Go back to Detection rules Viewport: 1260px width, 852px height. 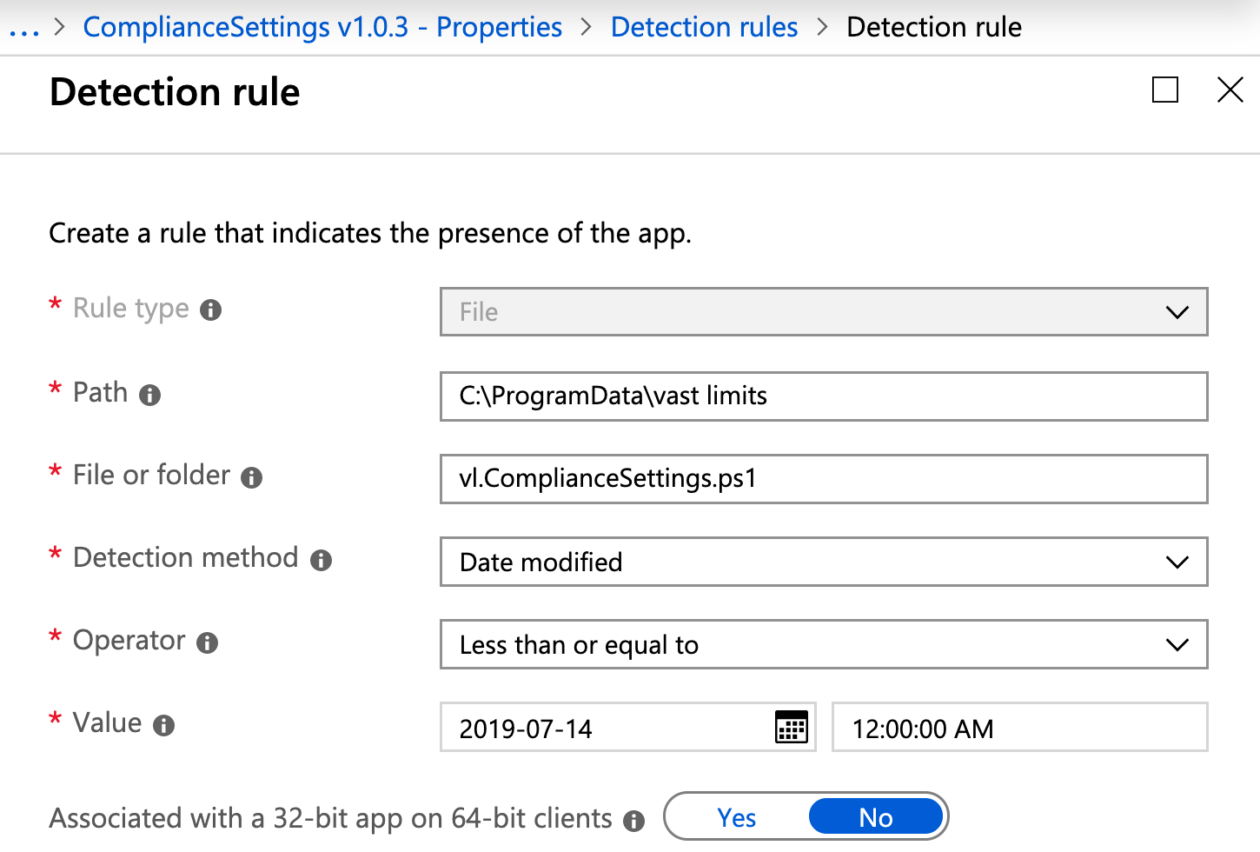coord(703,27)
